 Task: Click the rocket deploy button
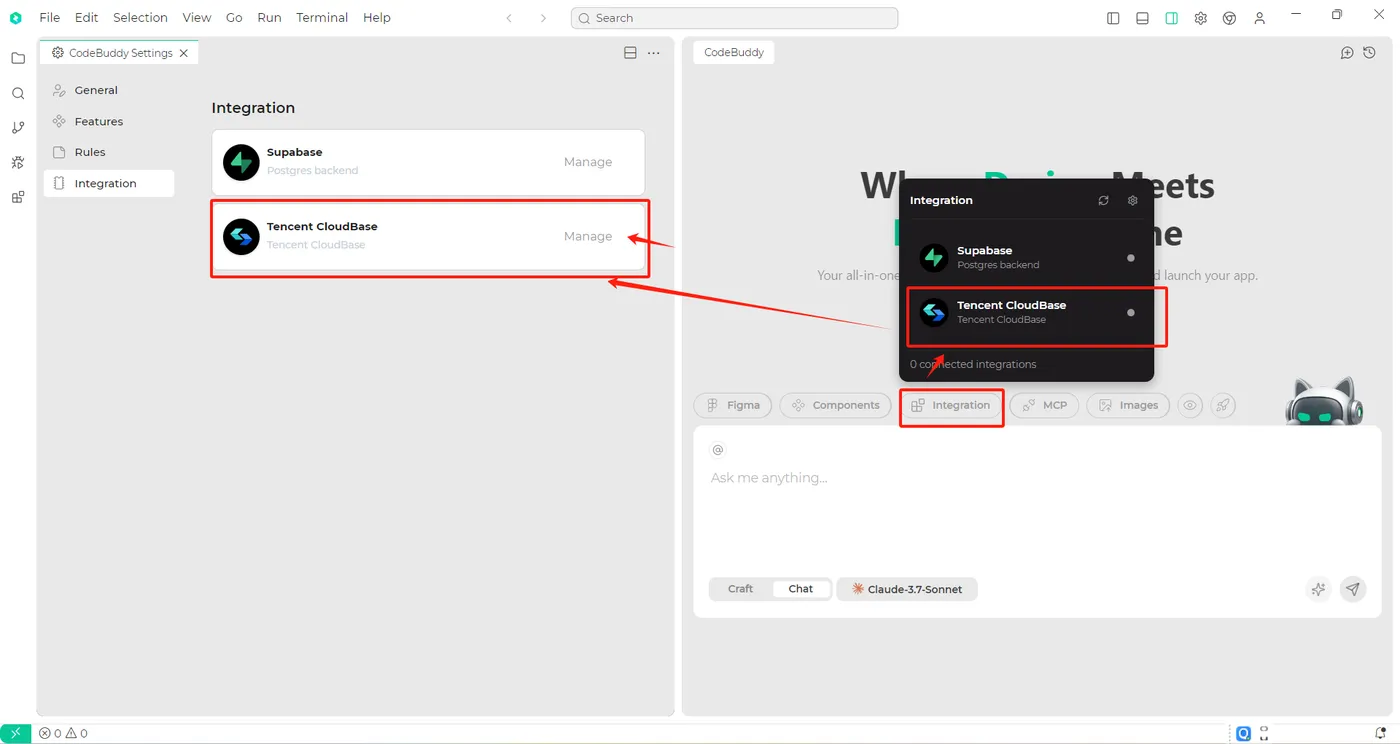coord(1223,405)
